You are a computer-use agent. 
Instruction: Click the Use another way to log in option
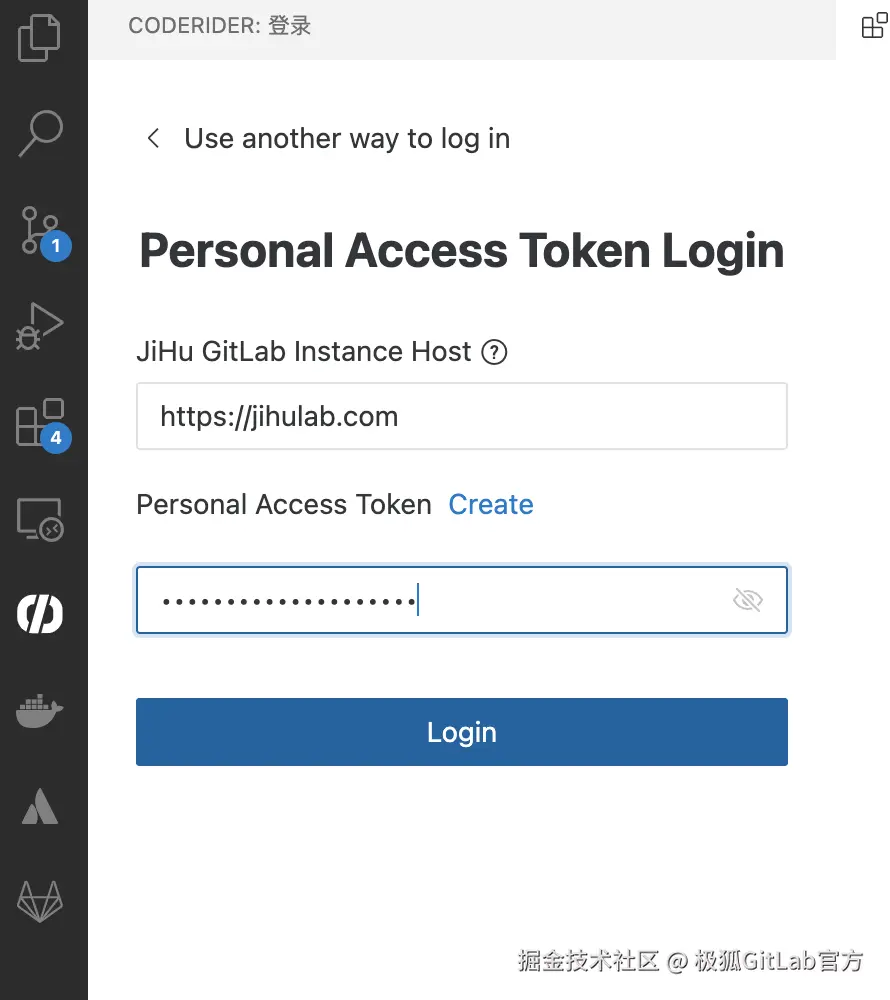346,139
